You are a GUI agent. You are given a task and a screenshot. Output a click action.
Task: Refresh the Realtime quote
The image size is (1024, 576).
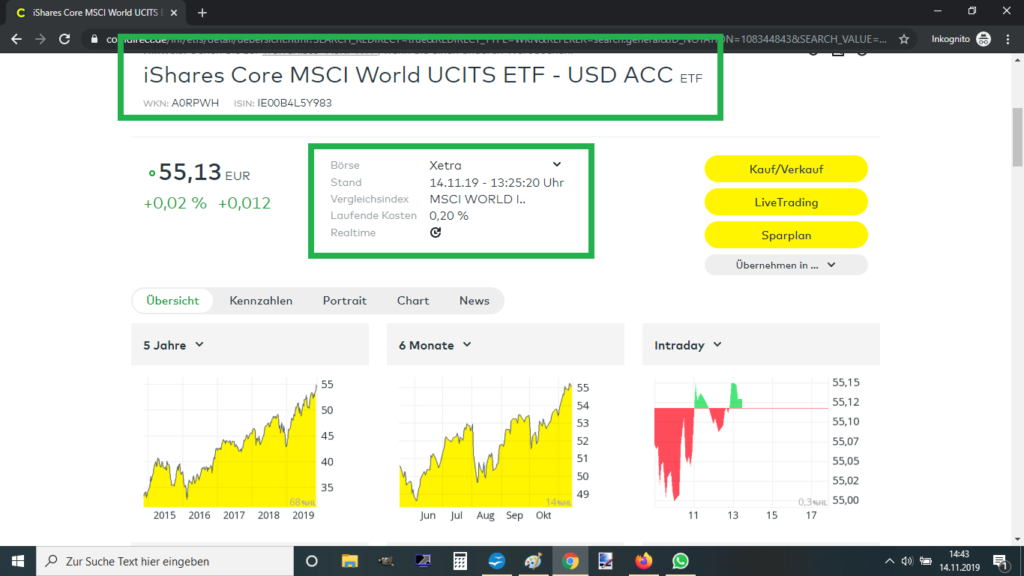(436, 232)
